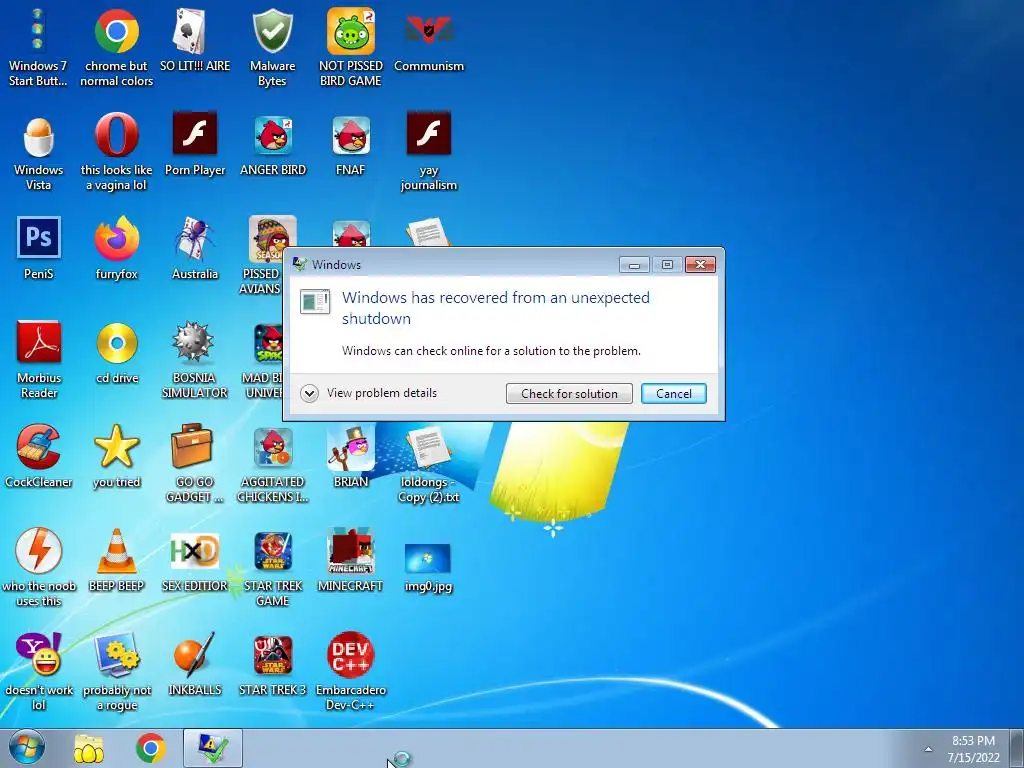
Task: Click the Show desktop strip at taskbar end
Action: pos(1017,748)
